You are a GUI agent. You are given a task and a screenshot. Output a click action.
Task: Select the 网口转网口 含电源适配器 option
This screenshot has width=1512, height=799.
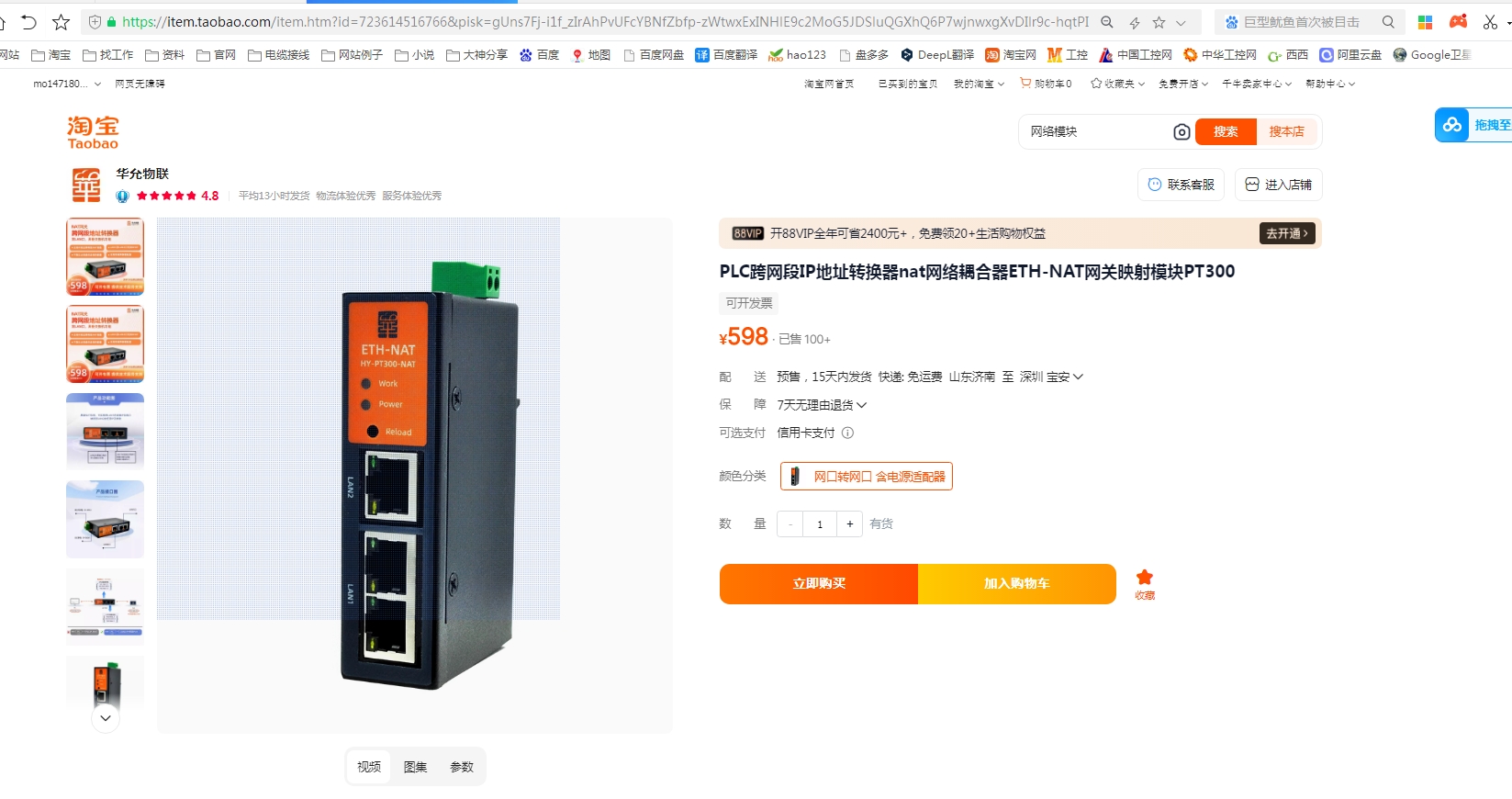tap(867, 477)
